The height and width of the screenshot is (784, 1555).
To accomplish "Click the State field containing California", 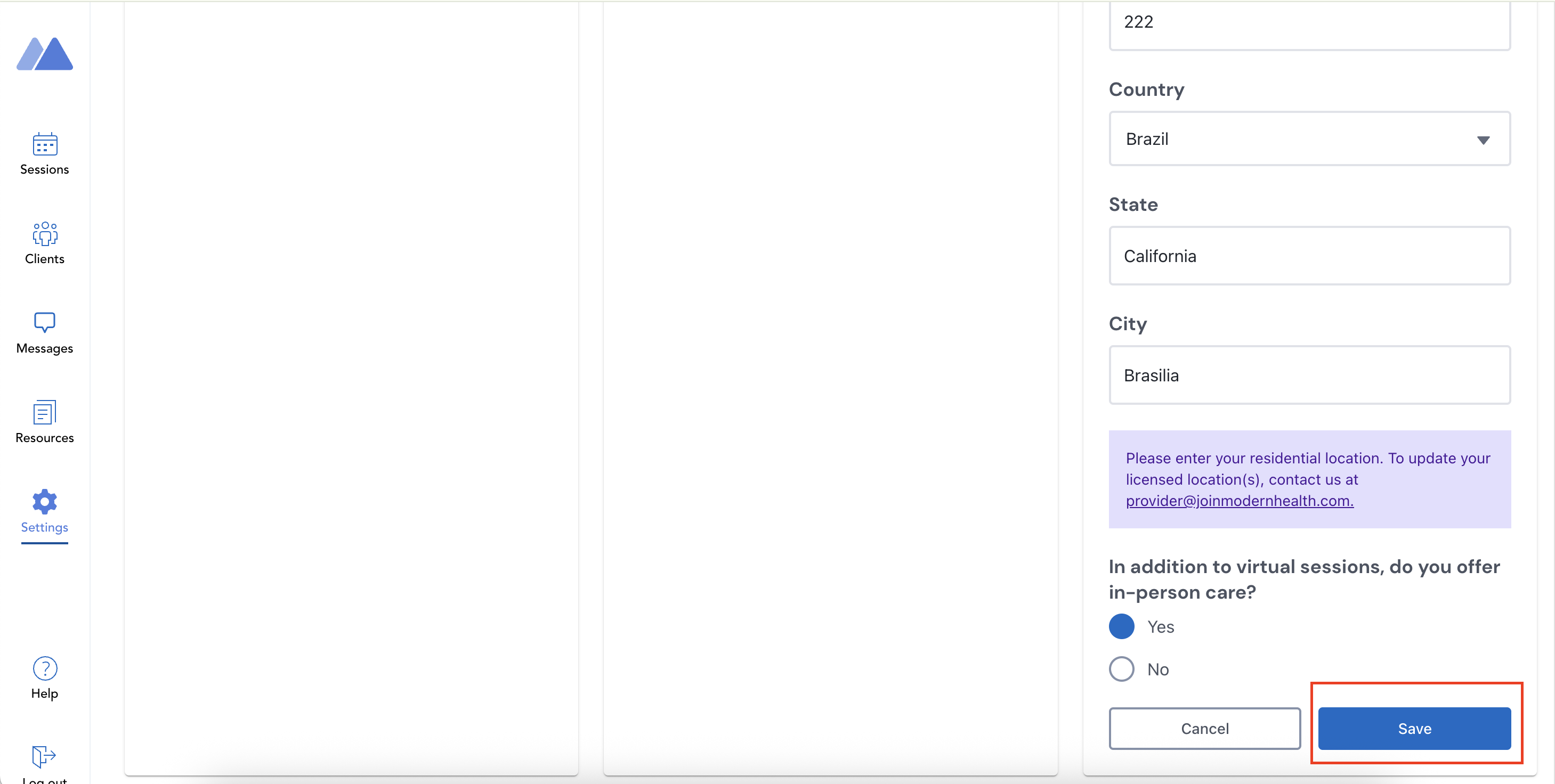I will [x=1309, y=256].
